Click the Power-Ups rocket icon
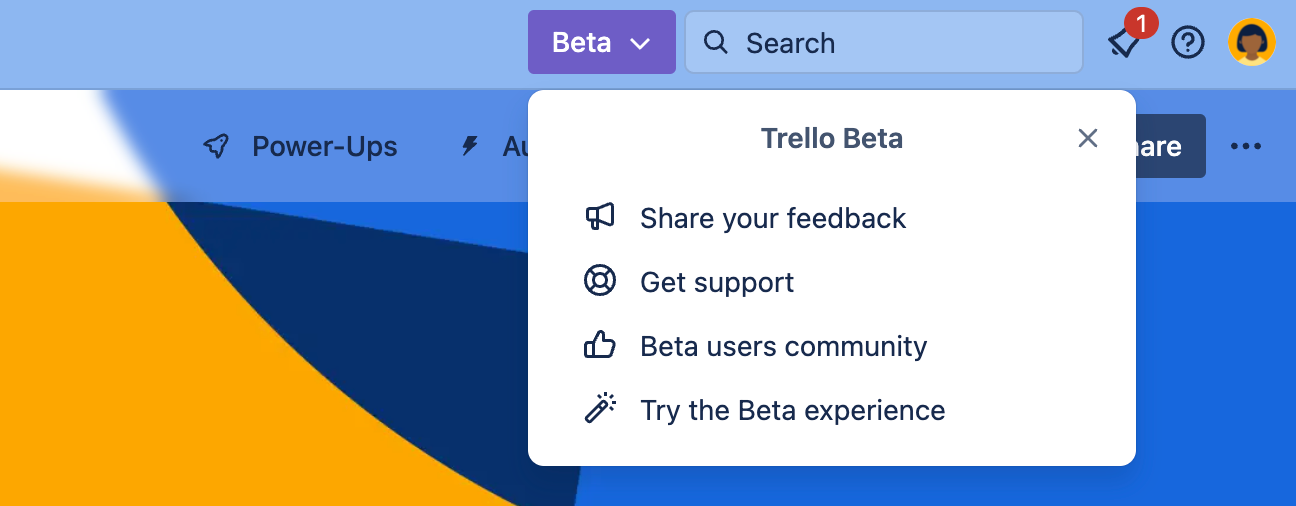 coord(216,147)
